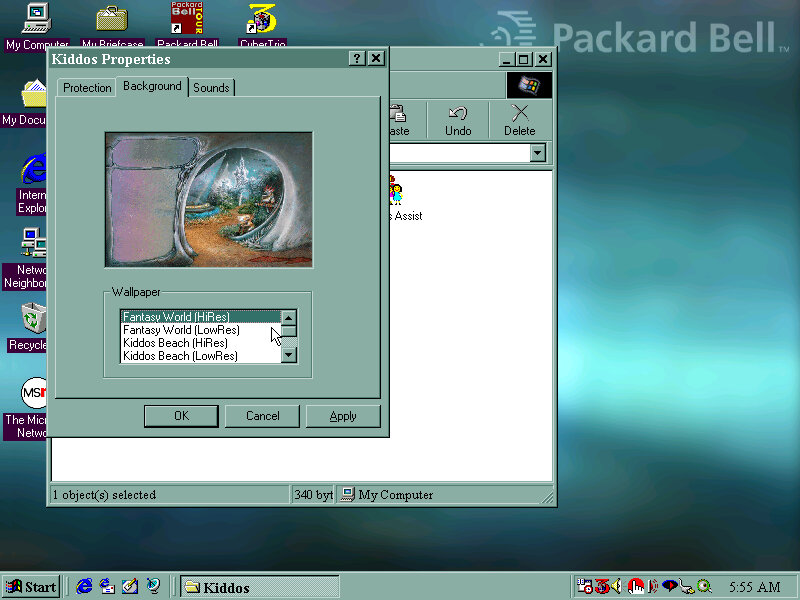Launch the Packard Bell Tour shortcut
The image size is (800, 600).
point(187,20)
